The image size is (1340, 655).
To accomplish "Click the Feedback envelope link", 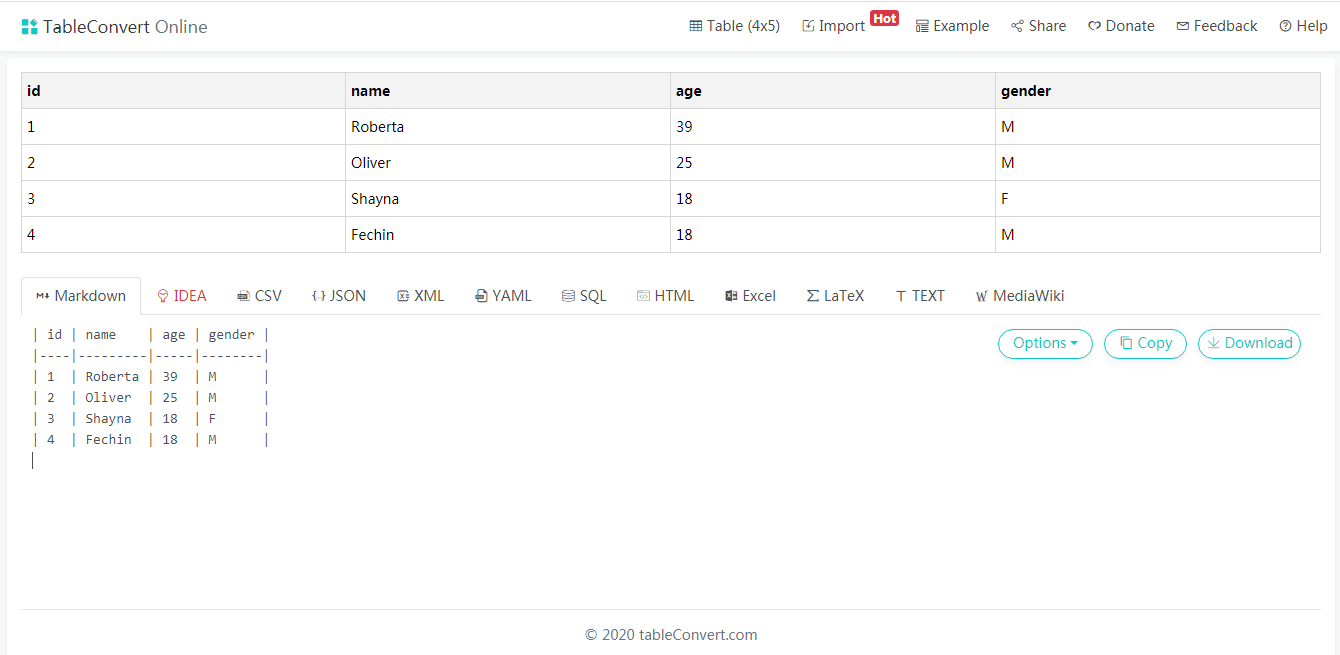I will 1217,26.
